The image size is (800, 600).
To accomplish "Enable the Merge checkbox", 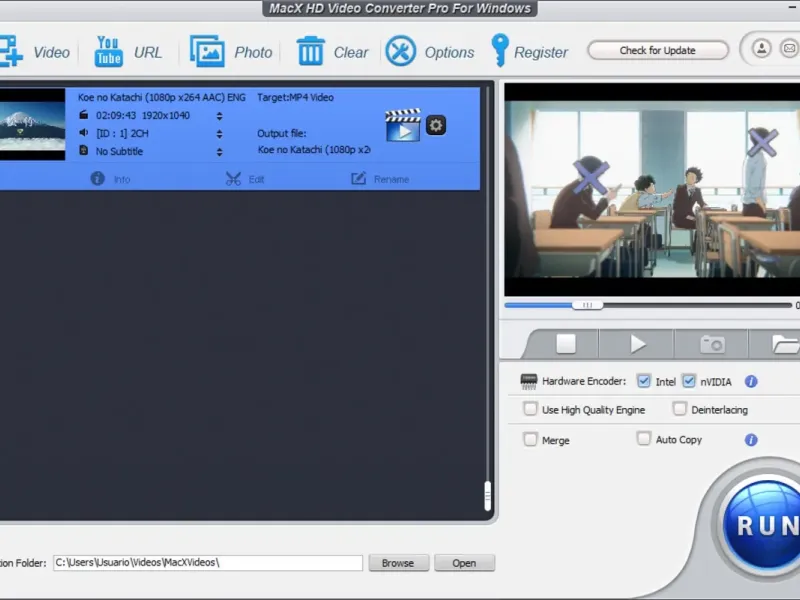I will [531, 439].
